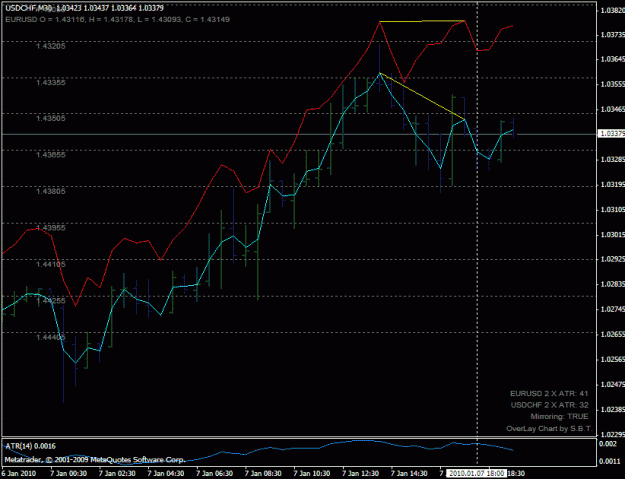Viewport: 625px width, 479px height.
Task: Click the 1.03289 price scale value
Action: click(x=613, y=159)
